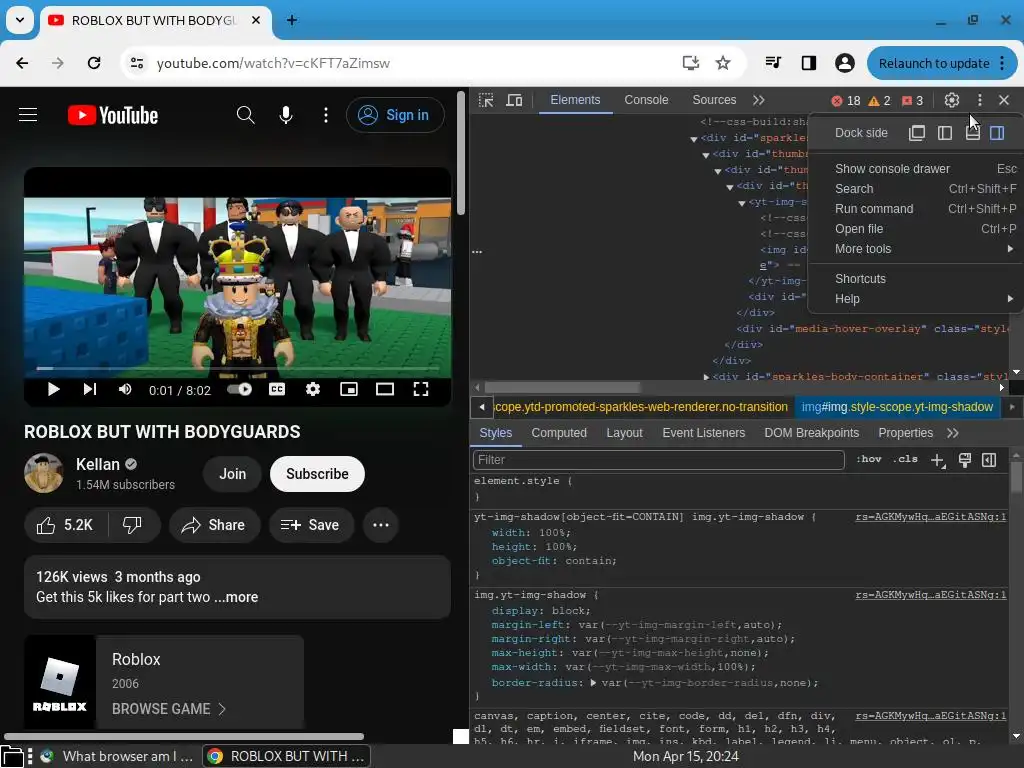Open YouTube search via magnifier icon
Viewport: 1024px width, 768px height.
pyautogui.click(x=246, y=115)
